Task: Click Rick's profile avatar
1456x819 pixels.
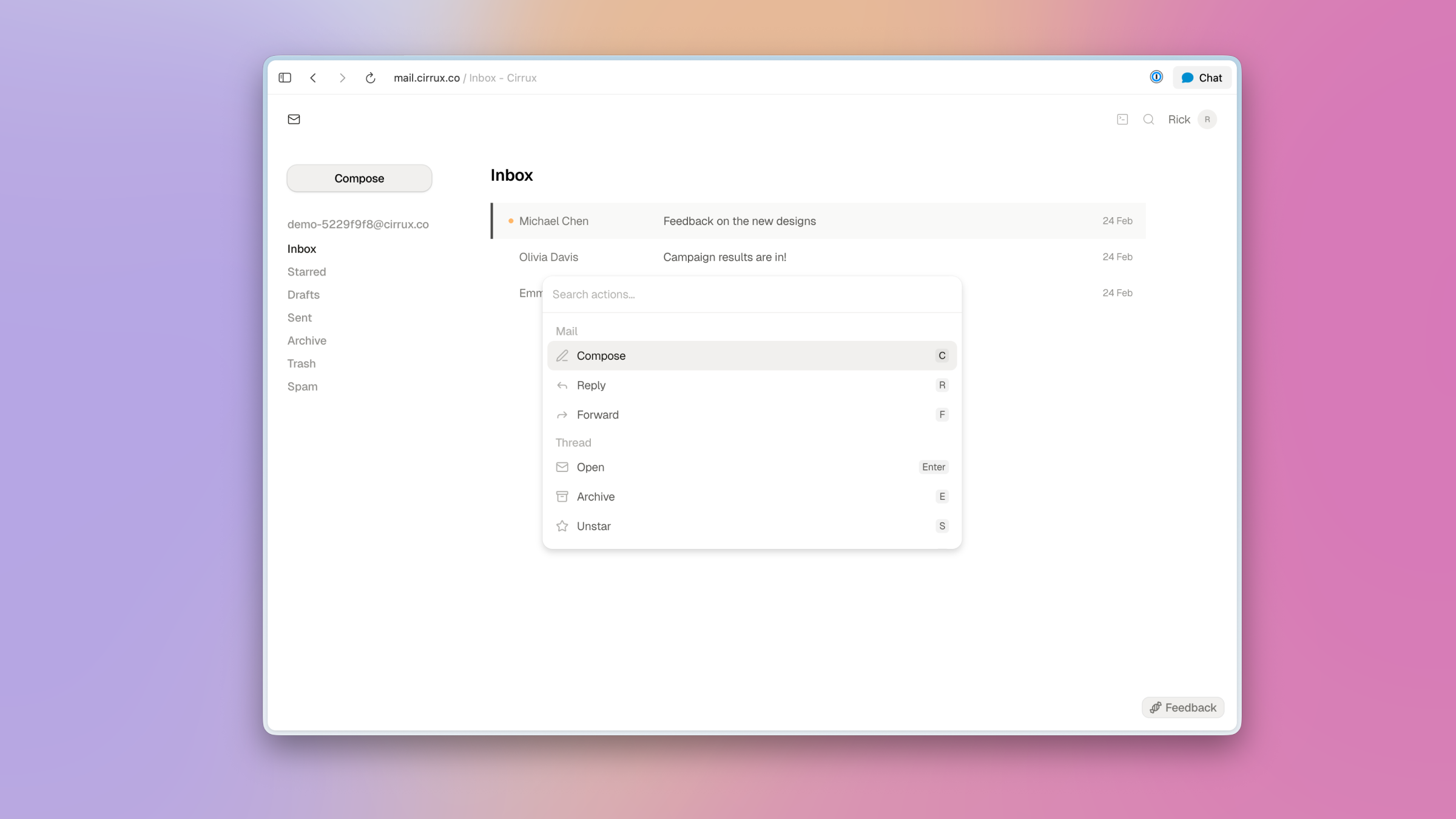Action: (1207, 120)
